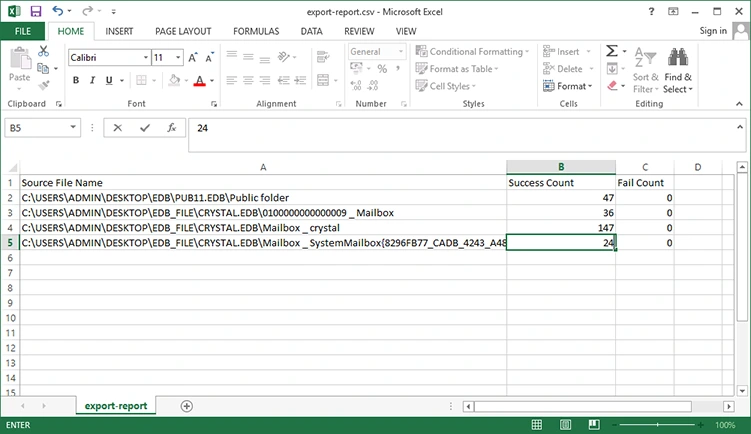Image resolution: width=751 pixels, height=434 pixels.
Task: Switch to the VIEW tab
Action: (x=406, y=32)
